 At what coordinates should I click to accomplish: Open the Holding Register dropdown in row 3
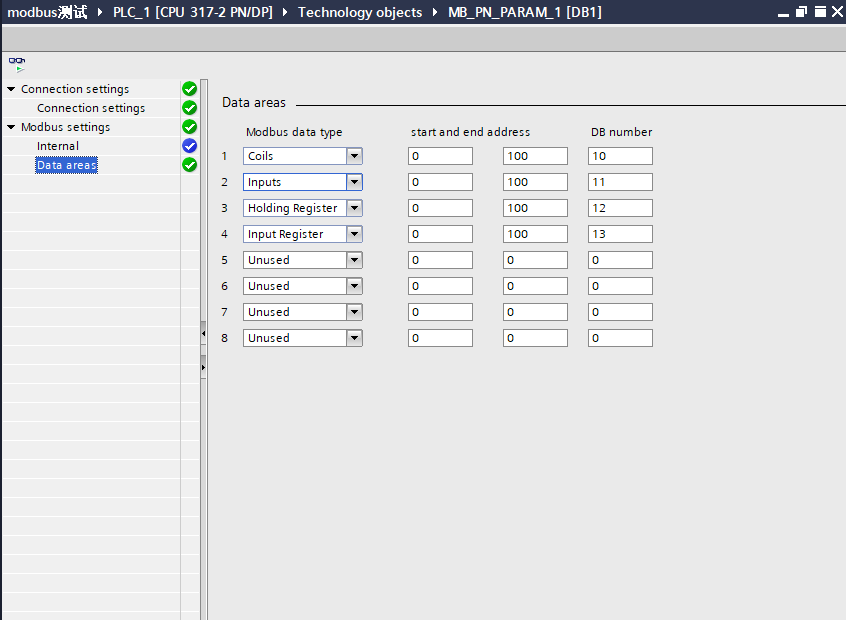coord(354,208)
